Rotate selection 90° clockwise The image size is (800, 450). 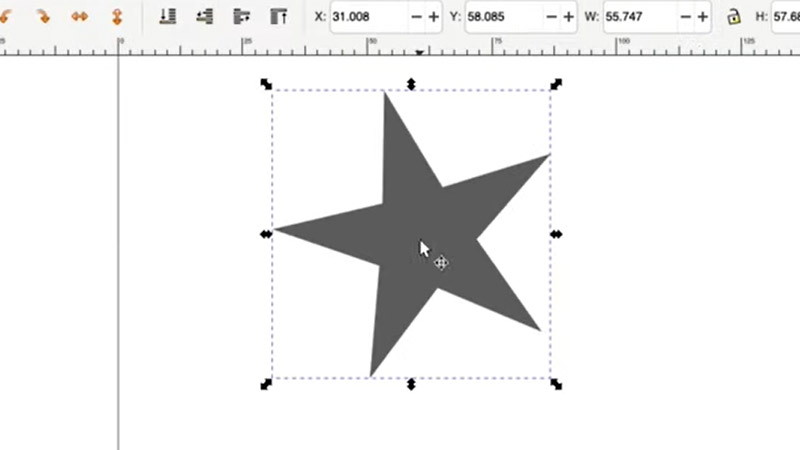tap(43, 16)
